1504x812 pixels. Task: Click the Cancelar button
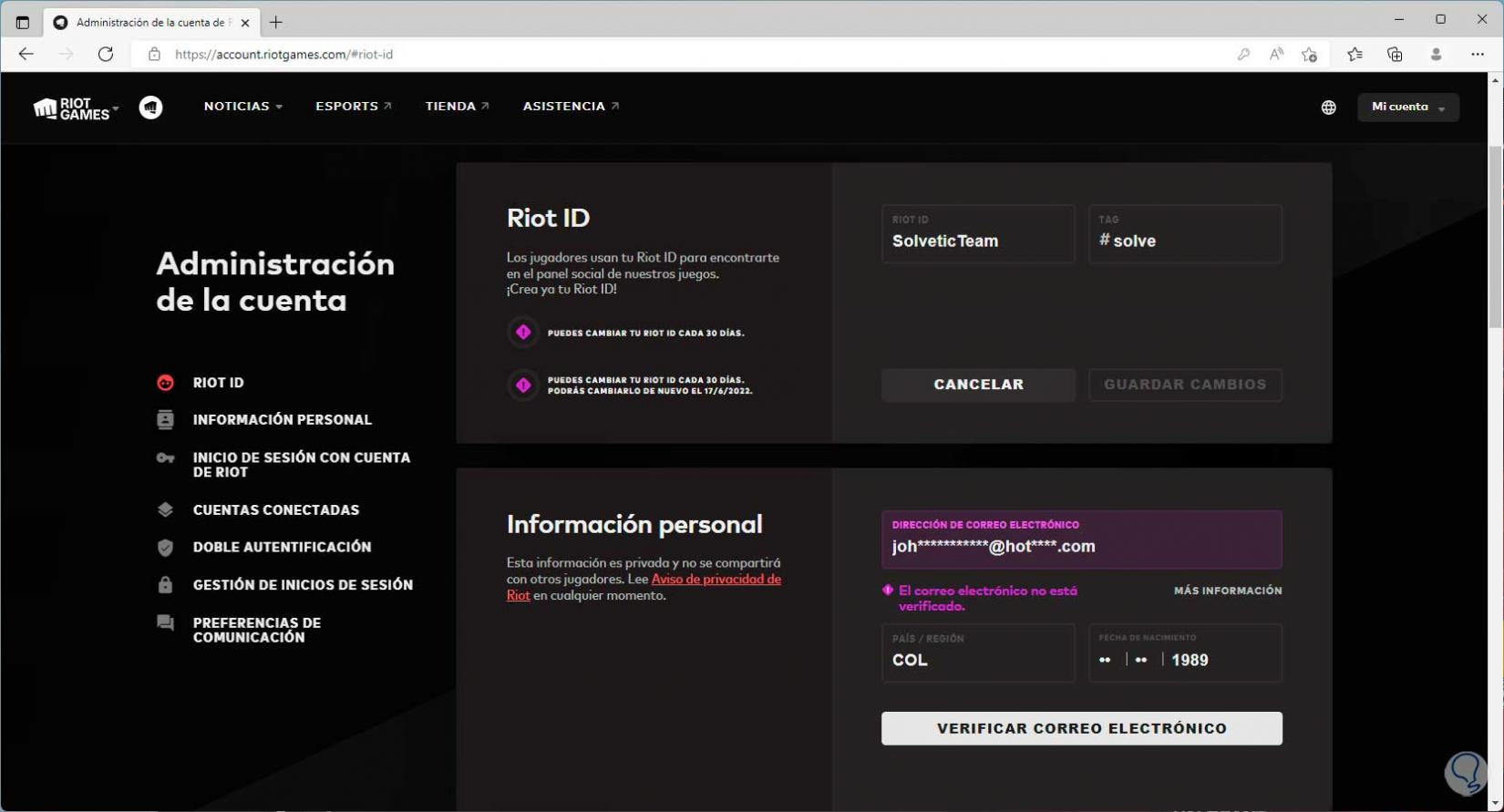point(978,385)
